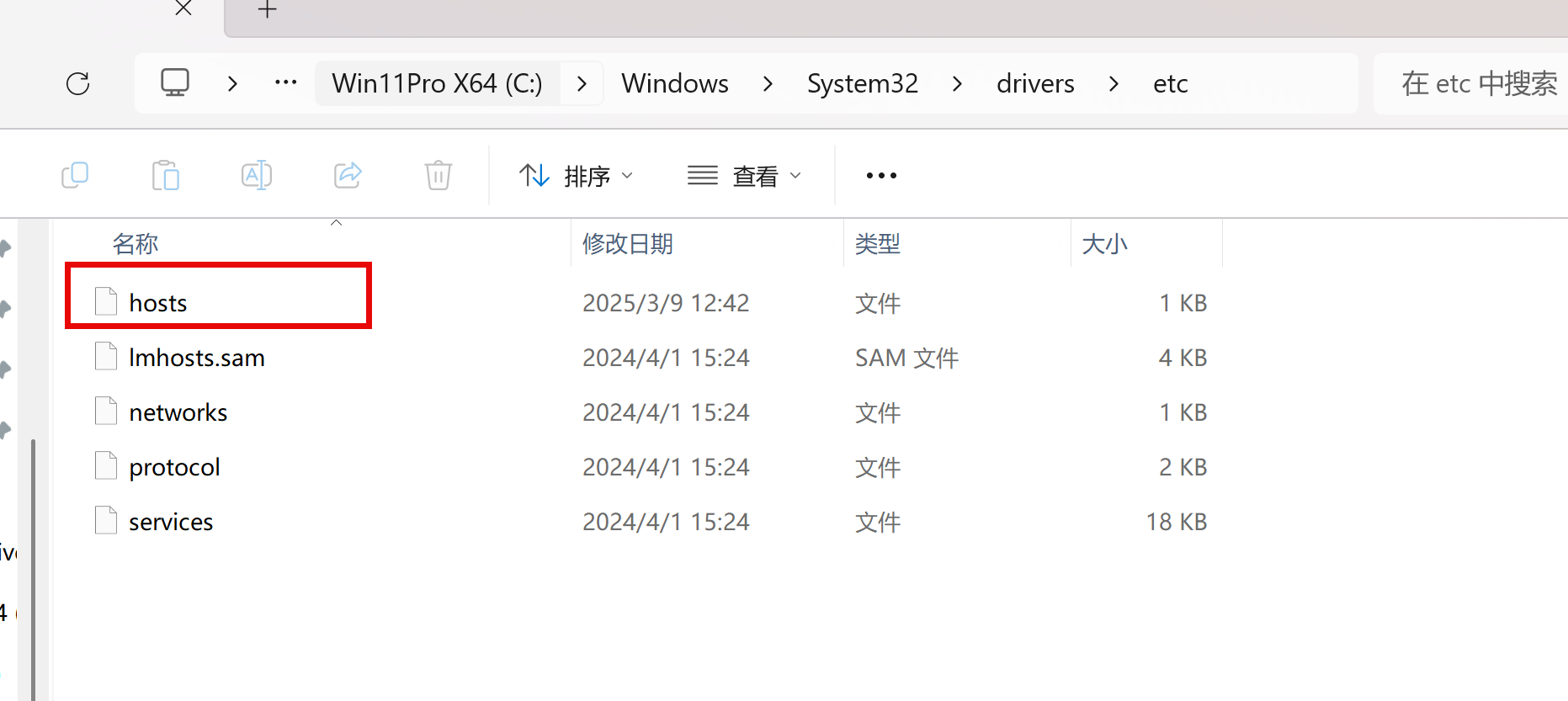This screenshot has height=701, width=1568.
Task: Select the hosts file
Action: click(158, 303)
